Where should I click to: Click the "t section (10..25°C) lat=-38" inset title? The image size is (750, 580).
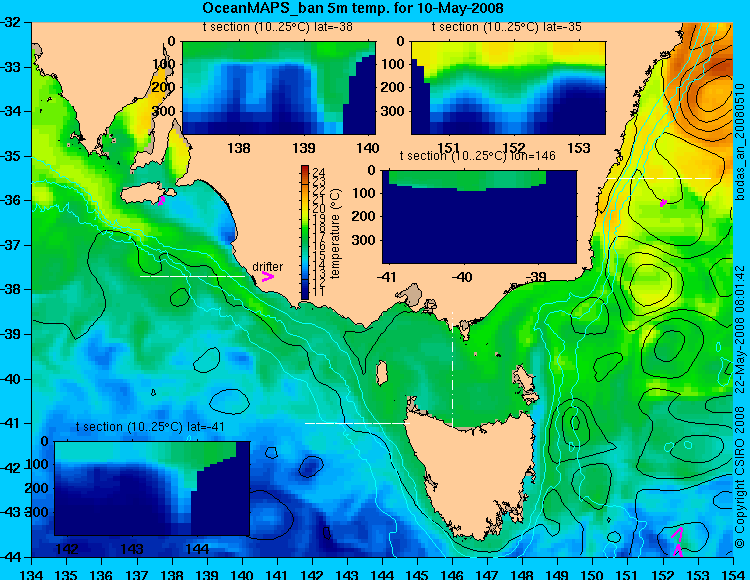pyautogui.click(x=277, y=27)
